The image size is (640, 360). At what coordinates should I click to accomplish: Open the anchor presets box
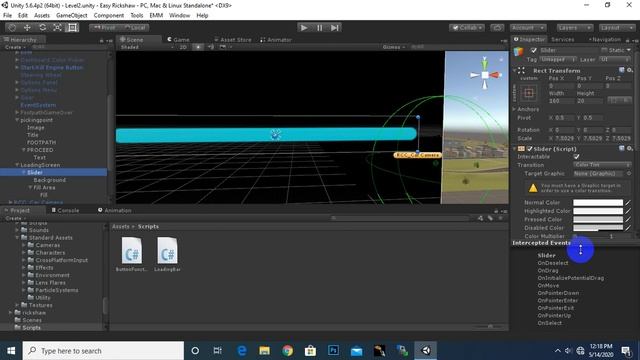click(x=529, y=93)
